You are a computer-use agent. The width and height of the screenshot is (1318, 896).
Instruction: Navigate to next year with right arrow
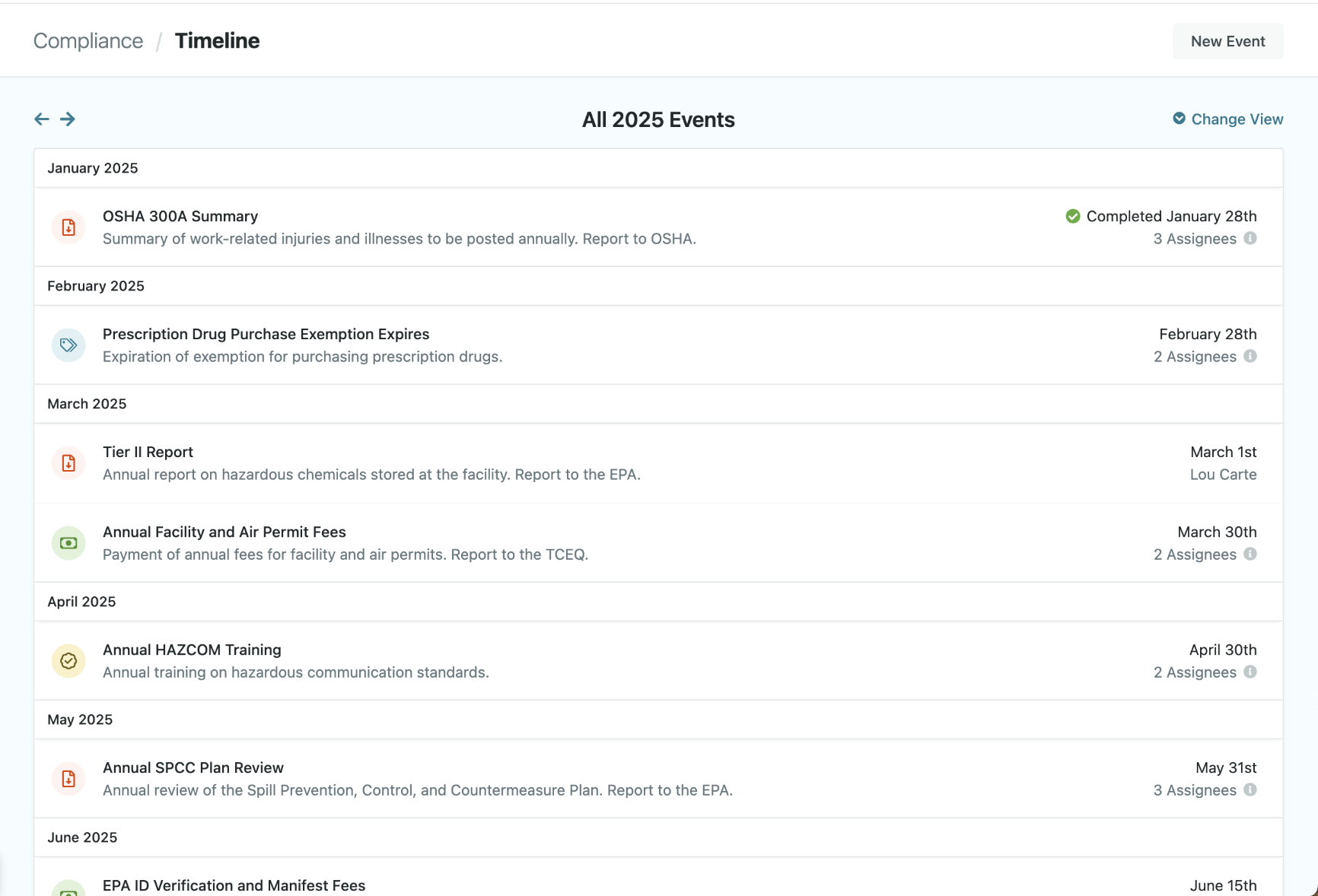click(x=68, y=119)
